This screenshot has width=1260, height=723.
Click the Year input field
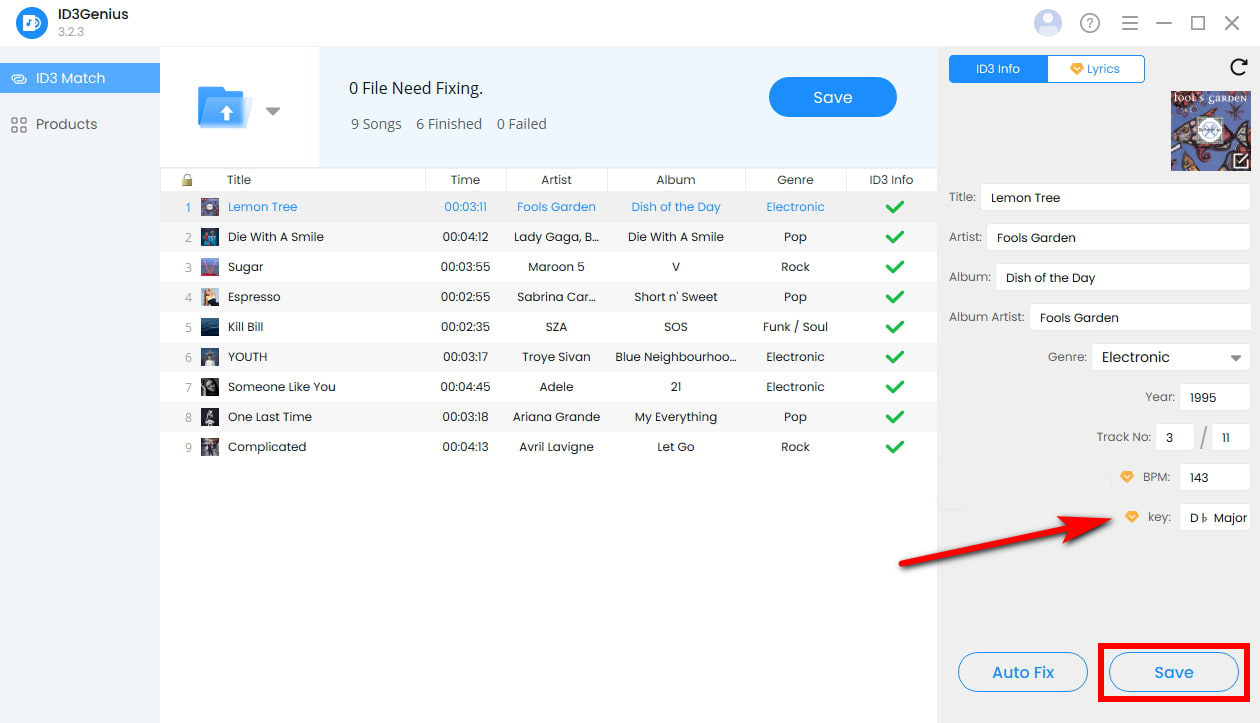1214,397
